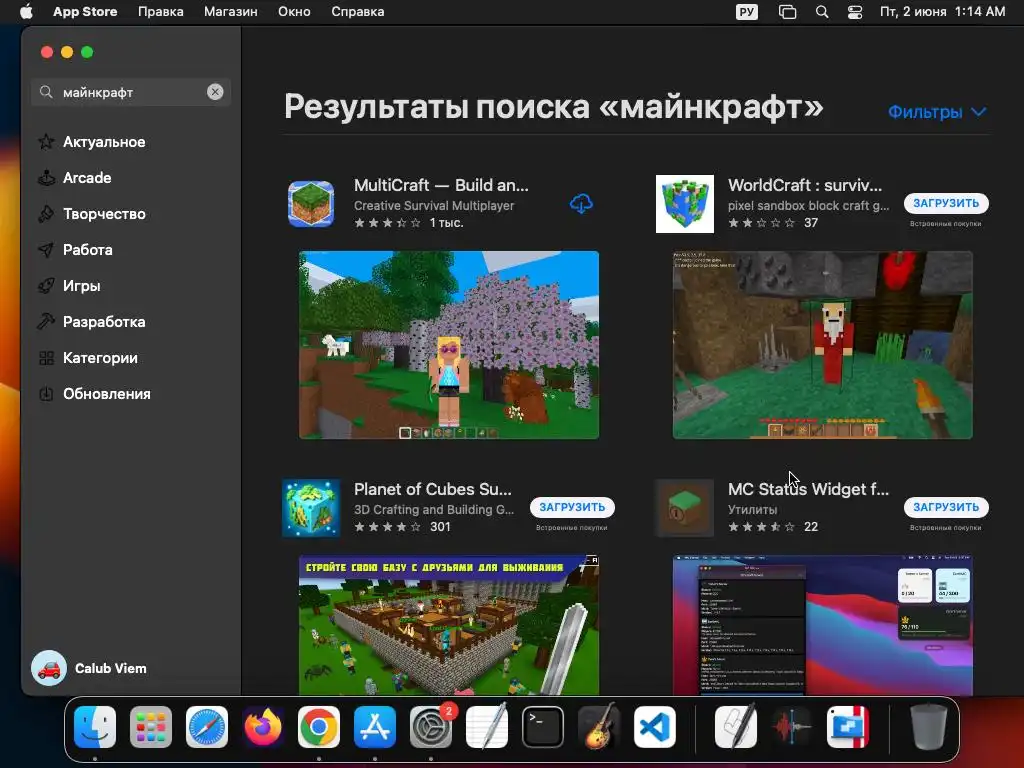1024x768 pixels.
Task: Clear the search field text
Action: pyautogui.click(x=215, y=92)
